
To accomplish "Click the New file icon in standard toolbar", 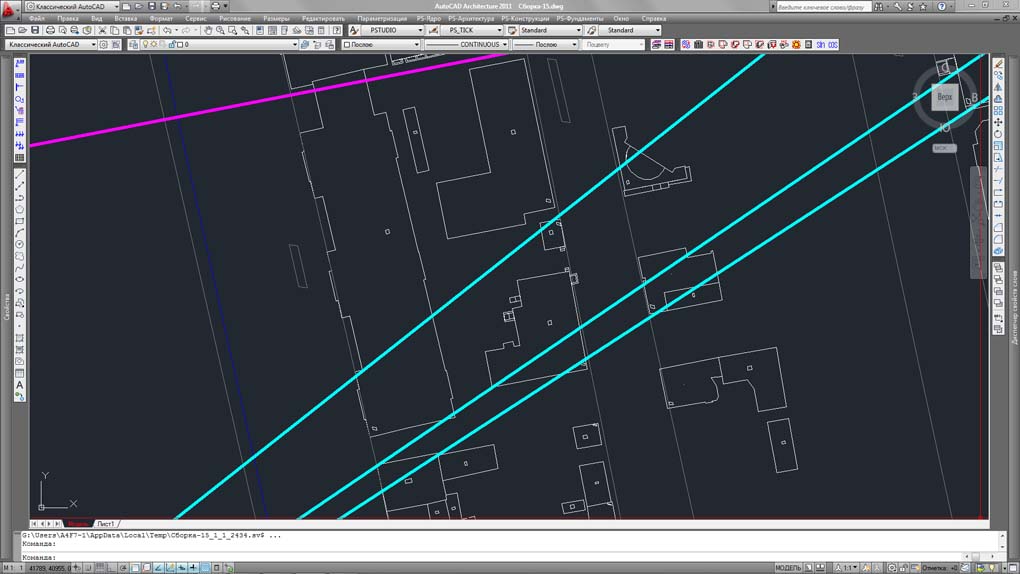I will coord(10,31).
